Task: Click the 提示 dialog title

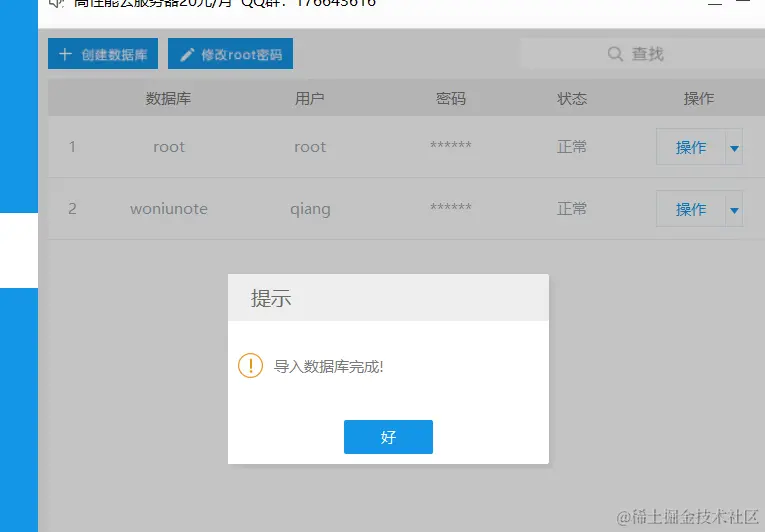Action: 271,298
